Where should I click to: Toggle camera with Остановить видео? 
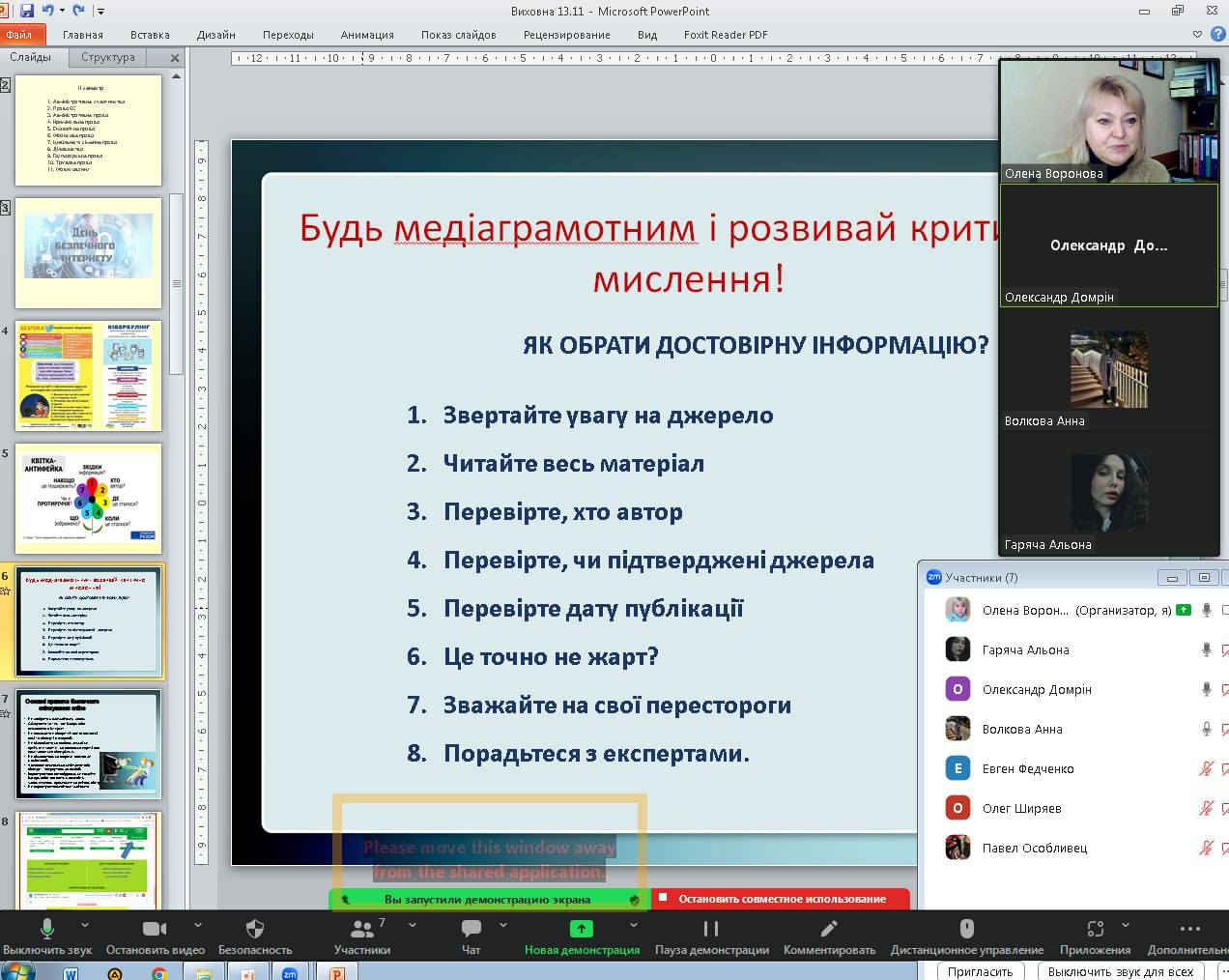tap(155, 929)
